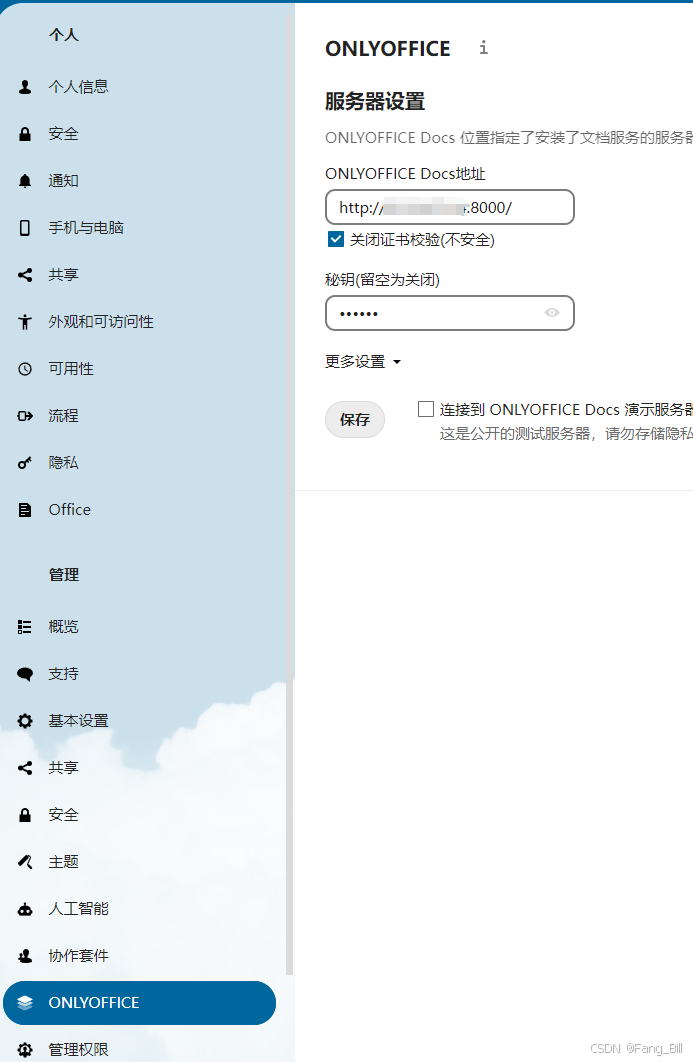The image size is (693, 1062).
Task: Expand the 更多设置 section
Action: click(x=362, y=362)
